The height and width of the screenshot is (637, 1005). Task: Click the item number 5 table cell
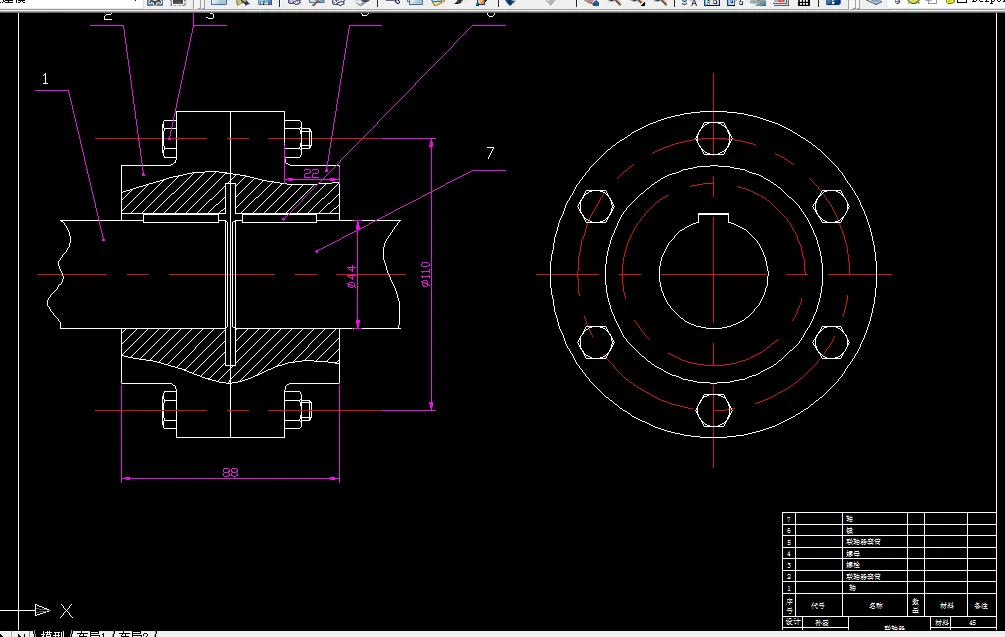(788, 542)
